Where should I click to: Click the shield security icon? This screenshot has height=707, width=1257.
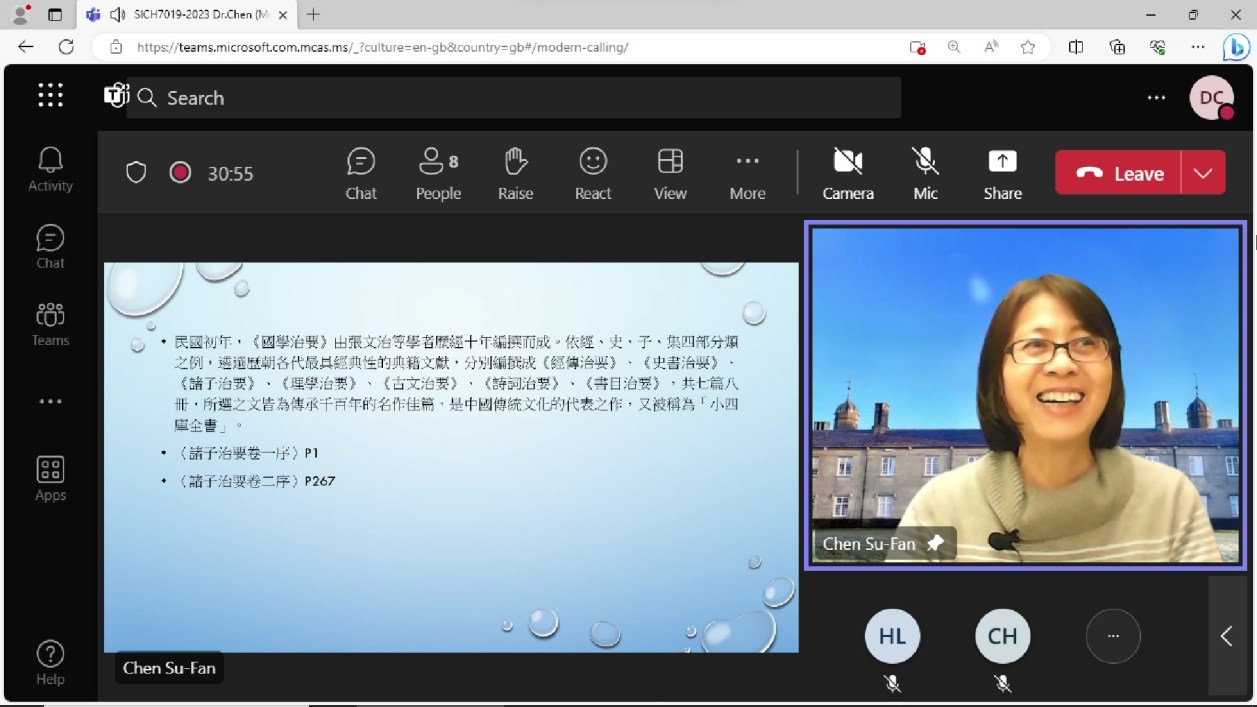(x=136, y=173)
